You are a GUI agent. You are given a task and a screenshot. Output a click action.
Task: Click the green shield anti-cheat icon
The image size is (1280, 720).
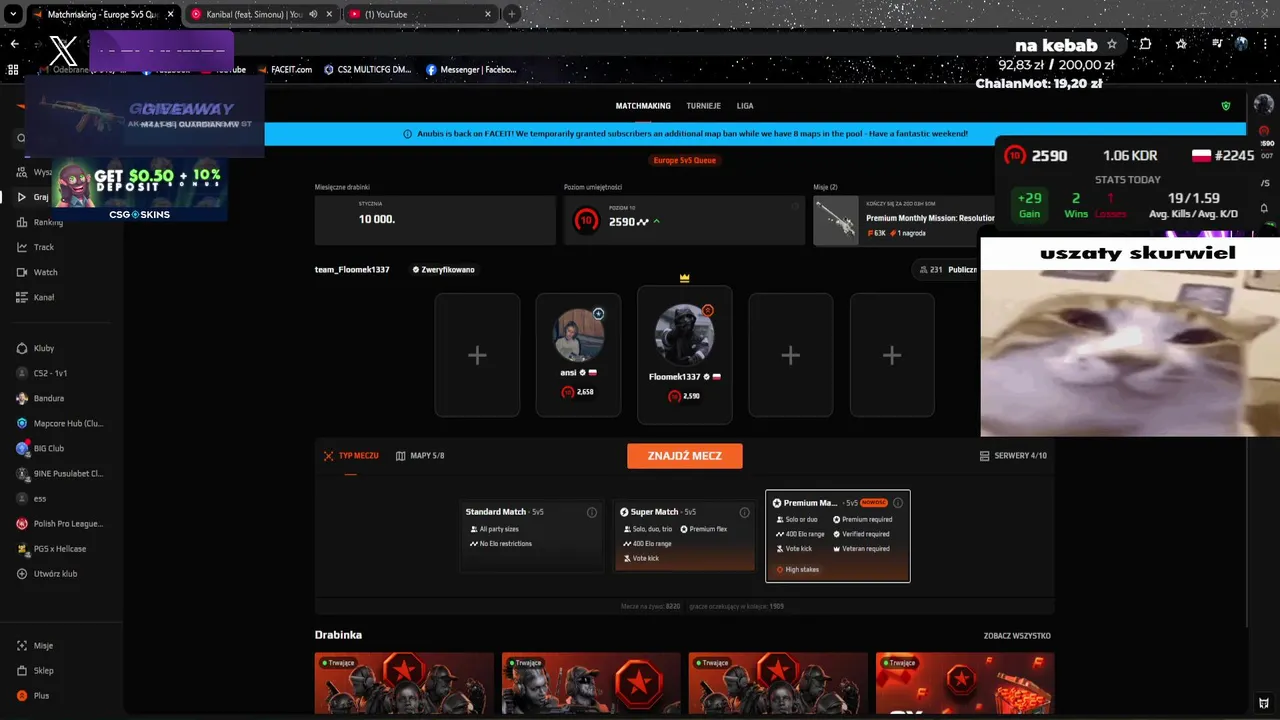[x=1227, y=106]
